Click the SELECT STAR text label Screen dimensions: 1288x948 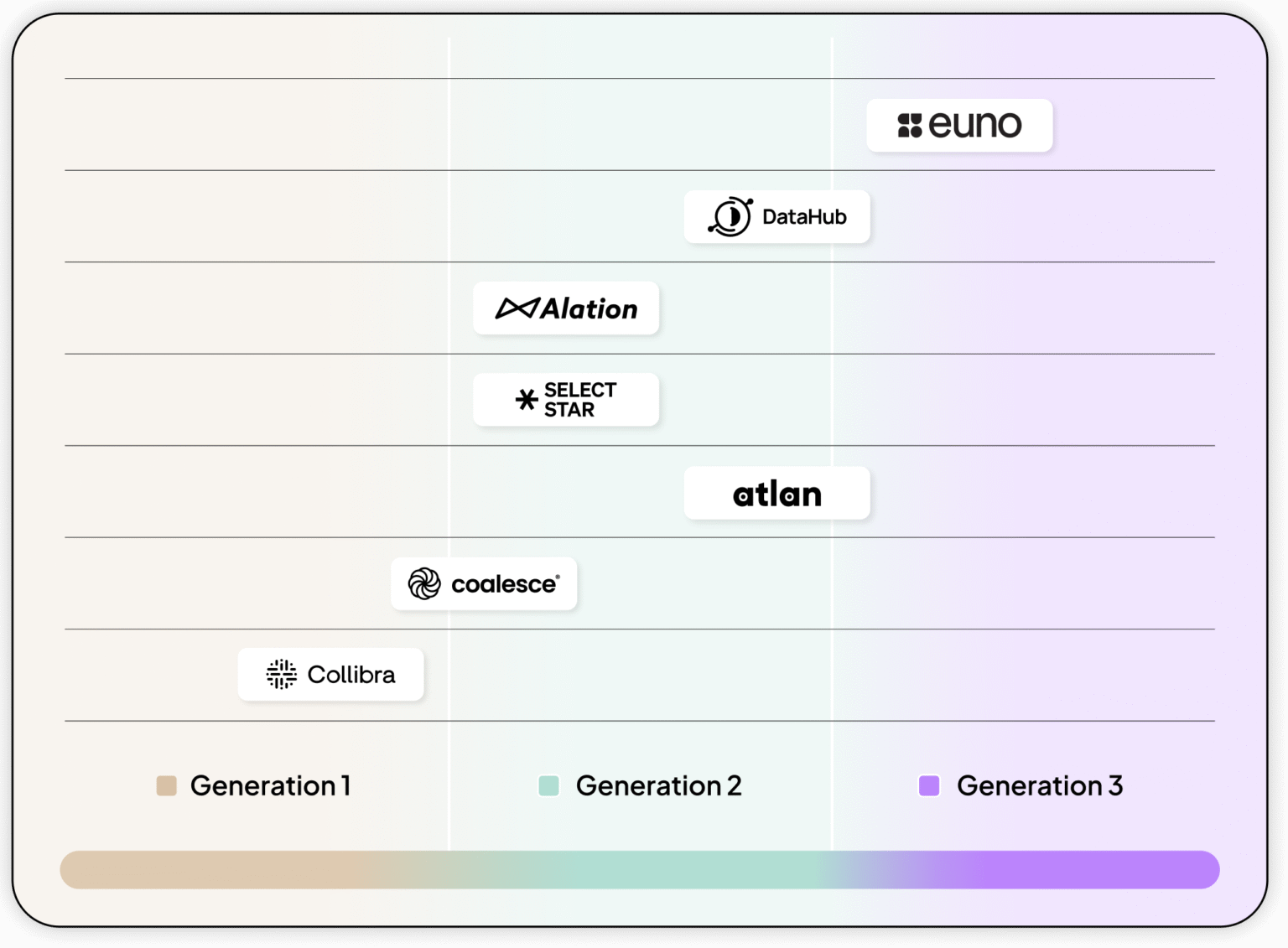[580, 400]
